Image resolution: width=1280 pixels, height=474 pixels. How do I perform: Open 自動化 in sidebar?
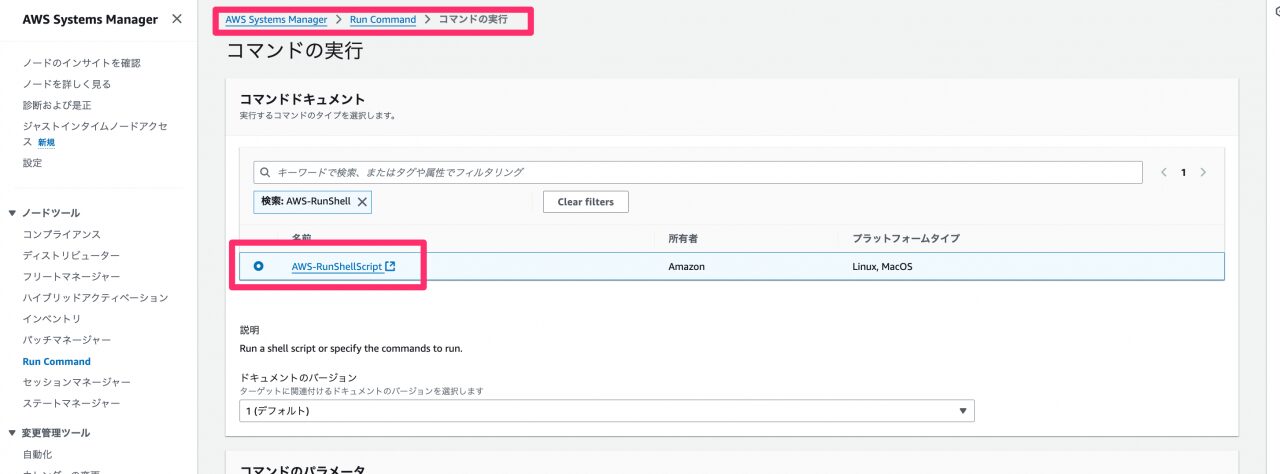[x=38, y=454]
